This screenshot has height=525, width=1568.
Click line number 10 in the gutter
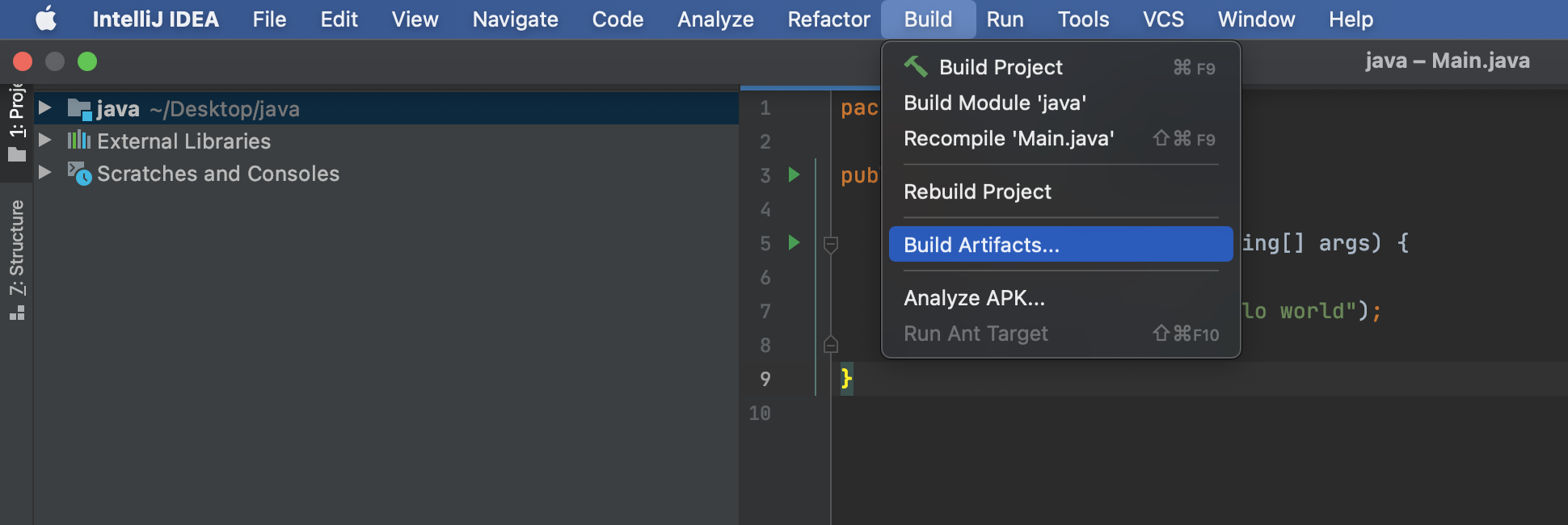760,413
